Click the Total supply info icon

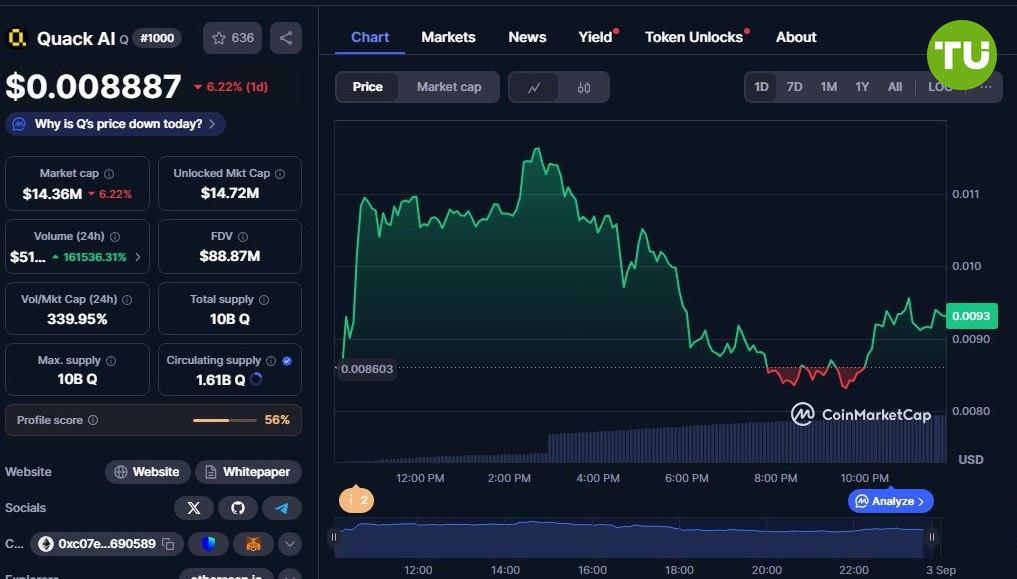click(264, 300)
